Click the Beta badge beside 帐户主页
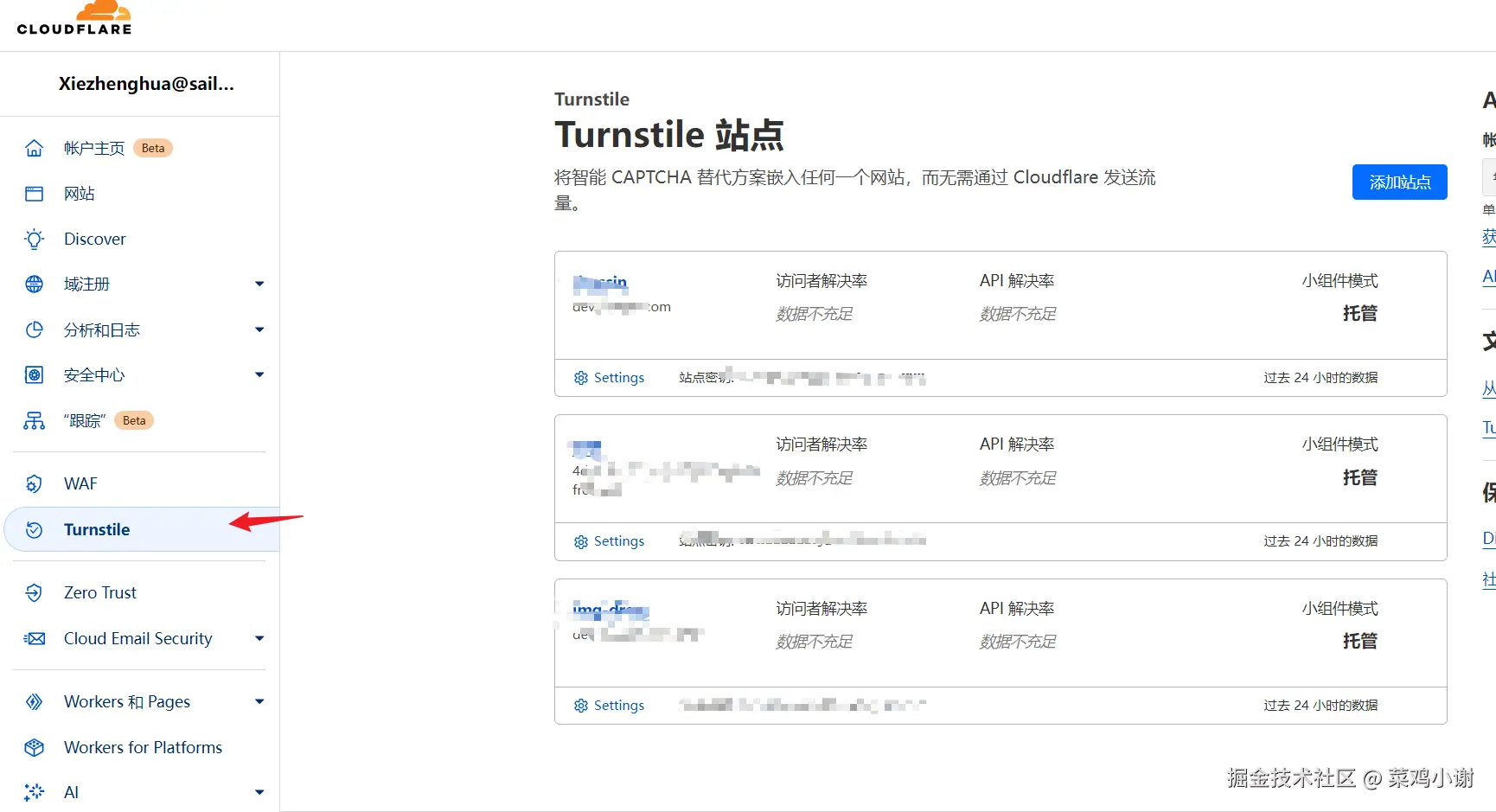 pos(153,148)
